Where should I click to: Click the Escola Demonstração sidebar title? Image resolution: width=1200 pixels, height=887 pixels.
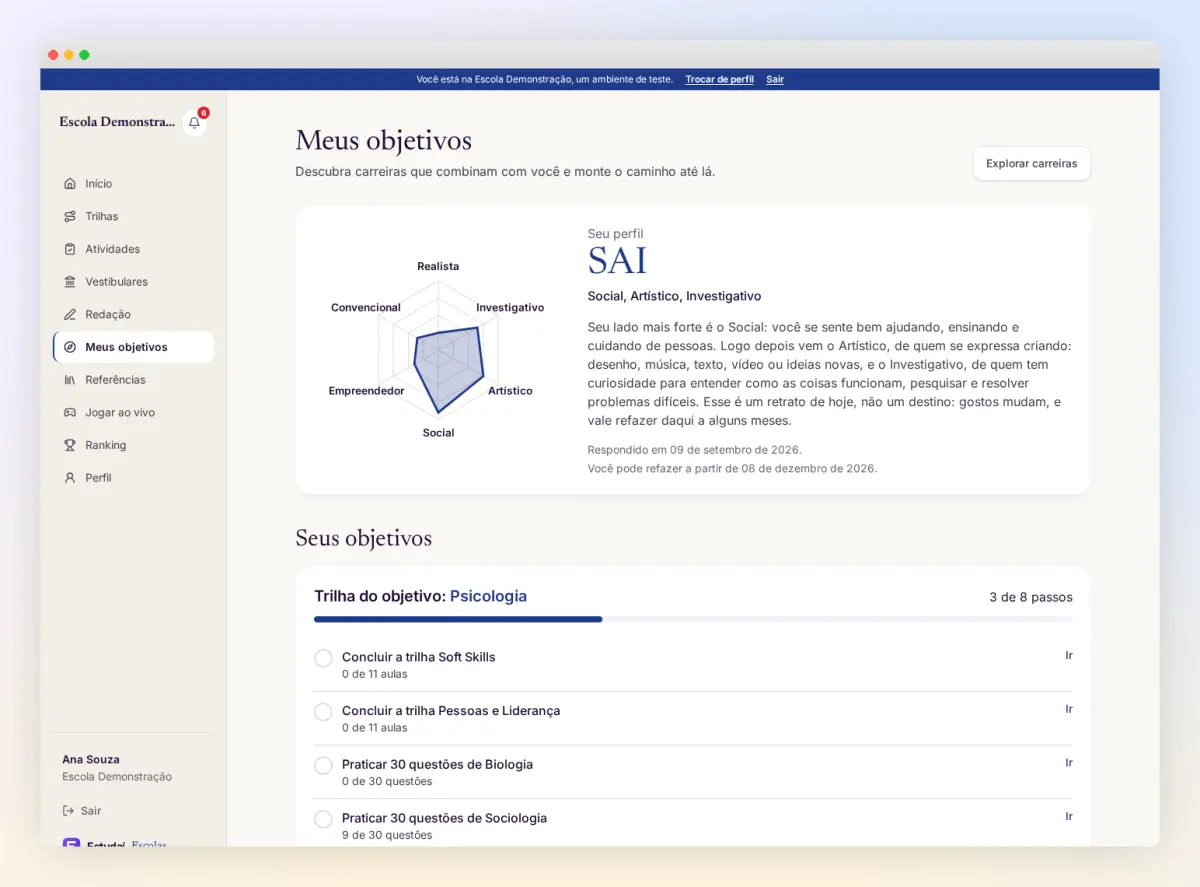coord(117,122)
